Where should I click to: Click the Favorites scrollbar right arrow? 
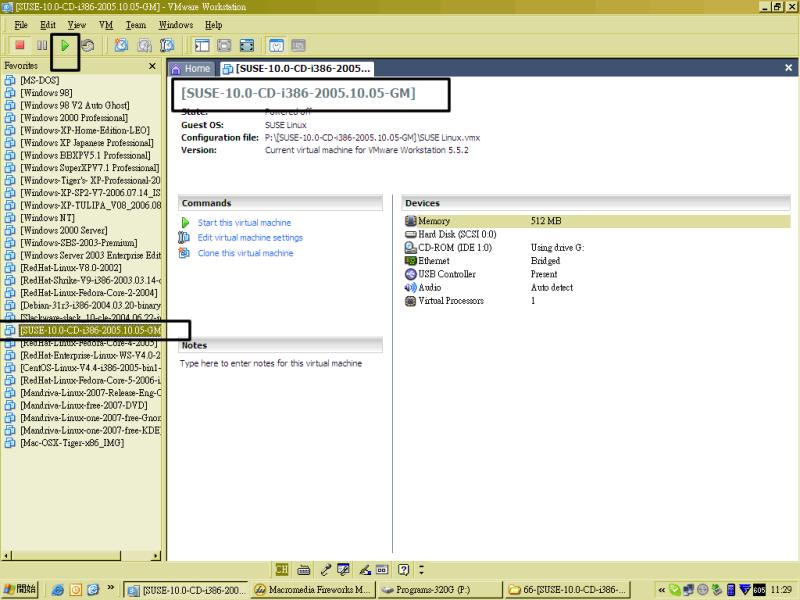(x=156, y=556)
